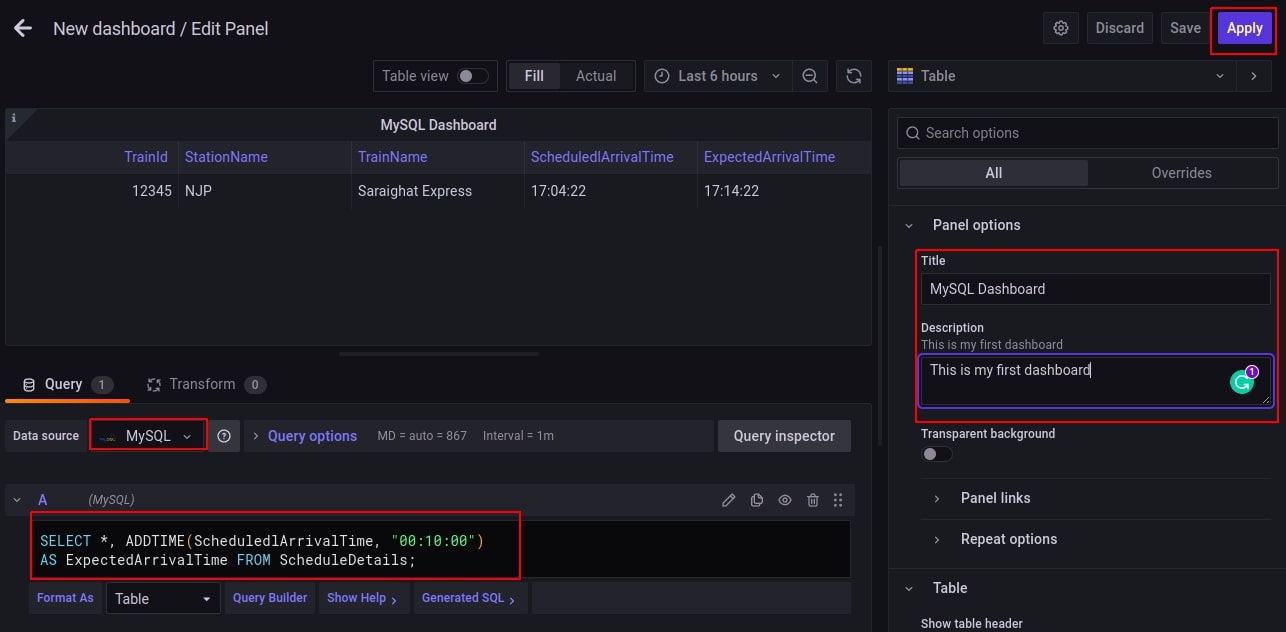
Task: Click the panel resize splitter handle
Action: (438, 354)
